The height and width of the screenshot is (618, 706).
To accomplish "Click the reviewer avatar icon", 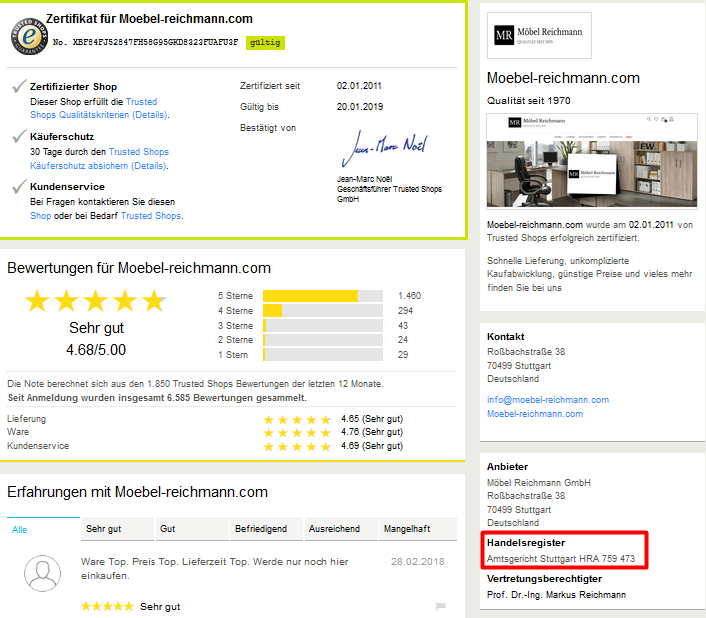I will tap(42, 573).
